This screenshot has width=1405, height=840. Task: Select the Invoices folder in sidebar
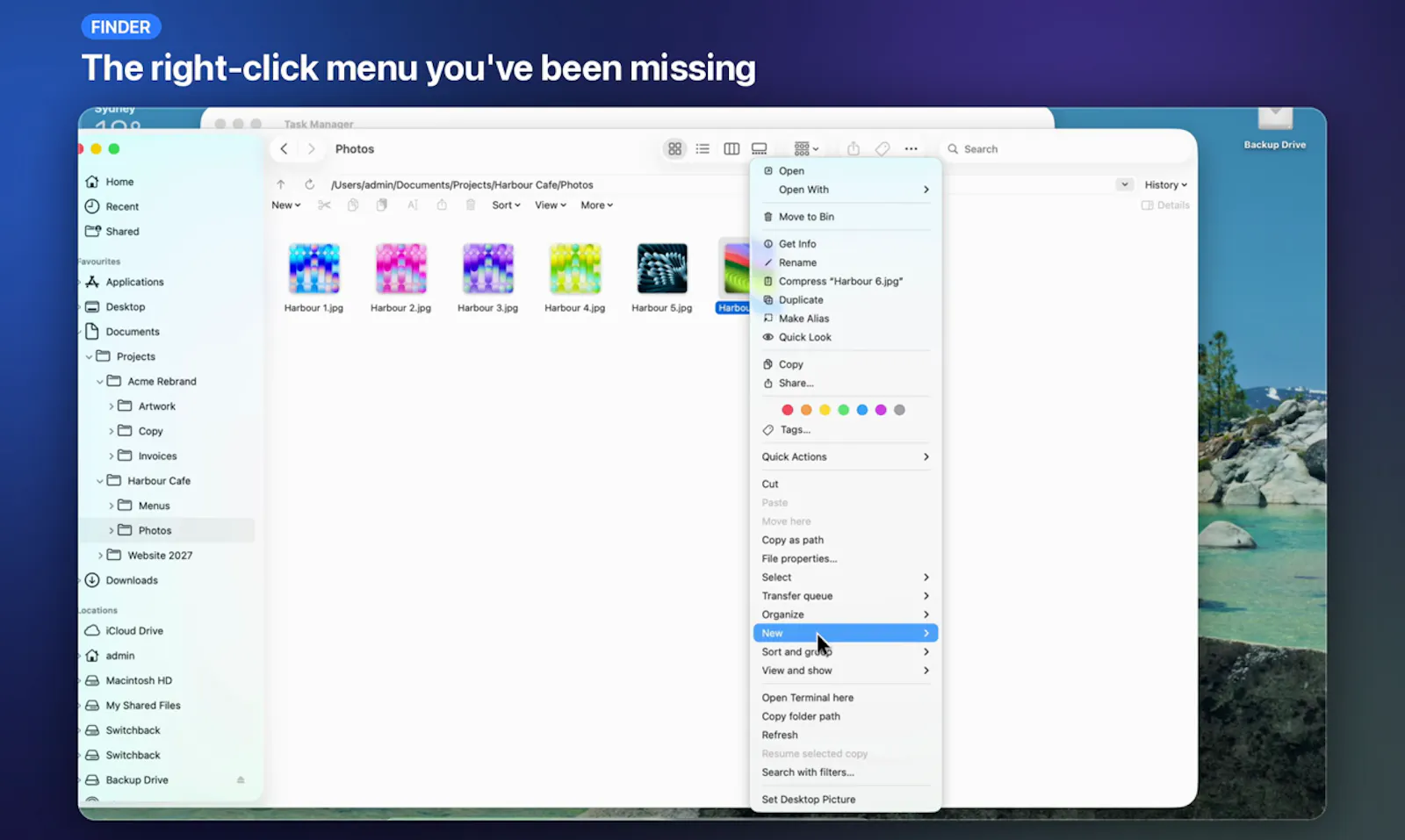click(x=148, y=456)
